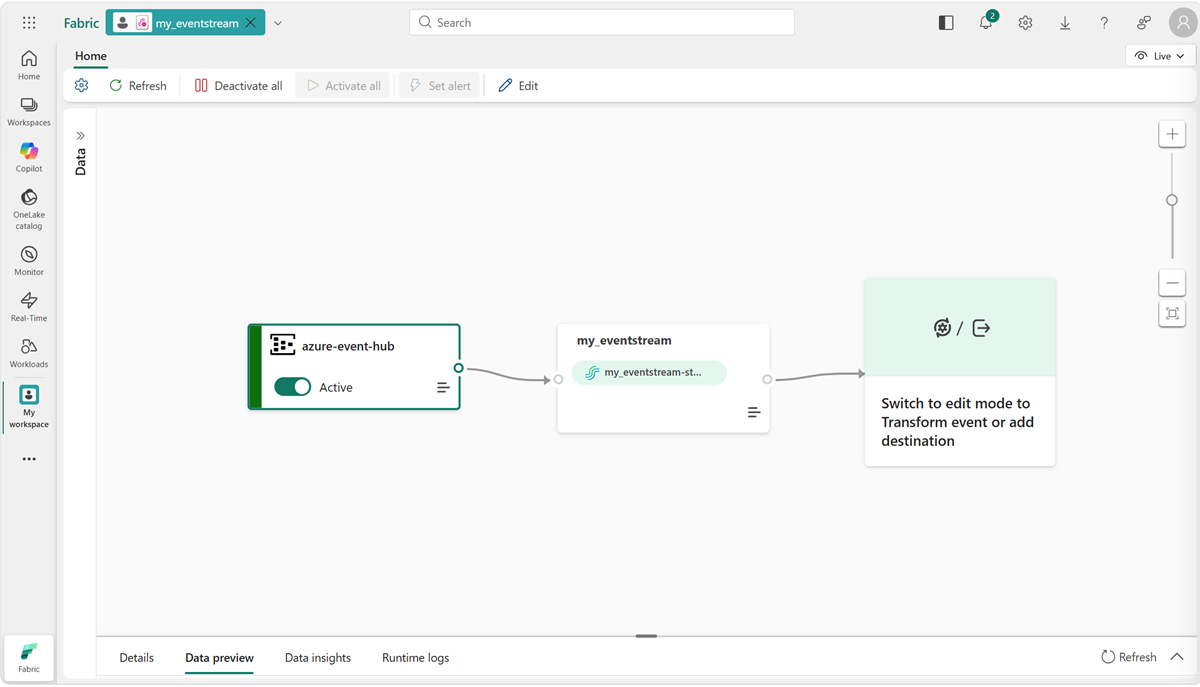Click Deactivate all button

238,86
